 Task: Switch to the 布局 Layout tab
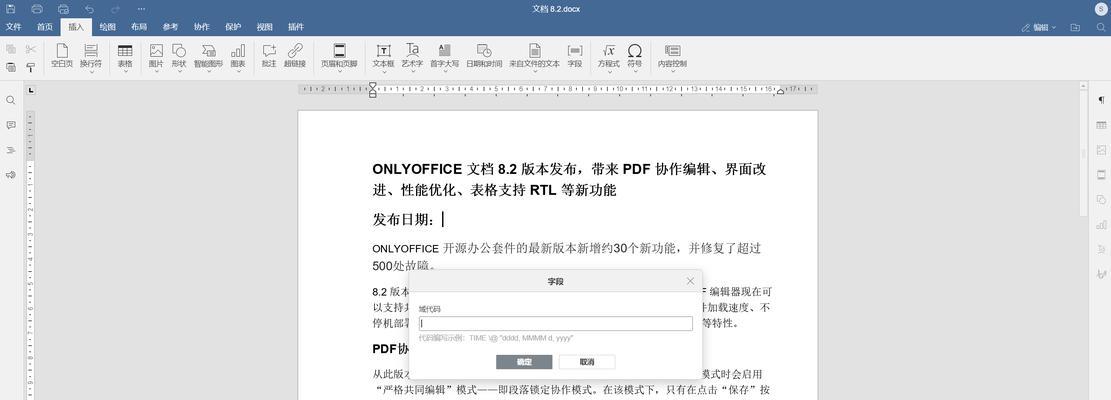(139, 27)
